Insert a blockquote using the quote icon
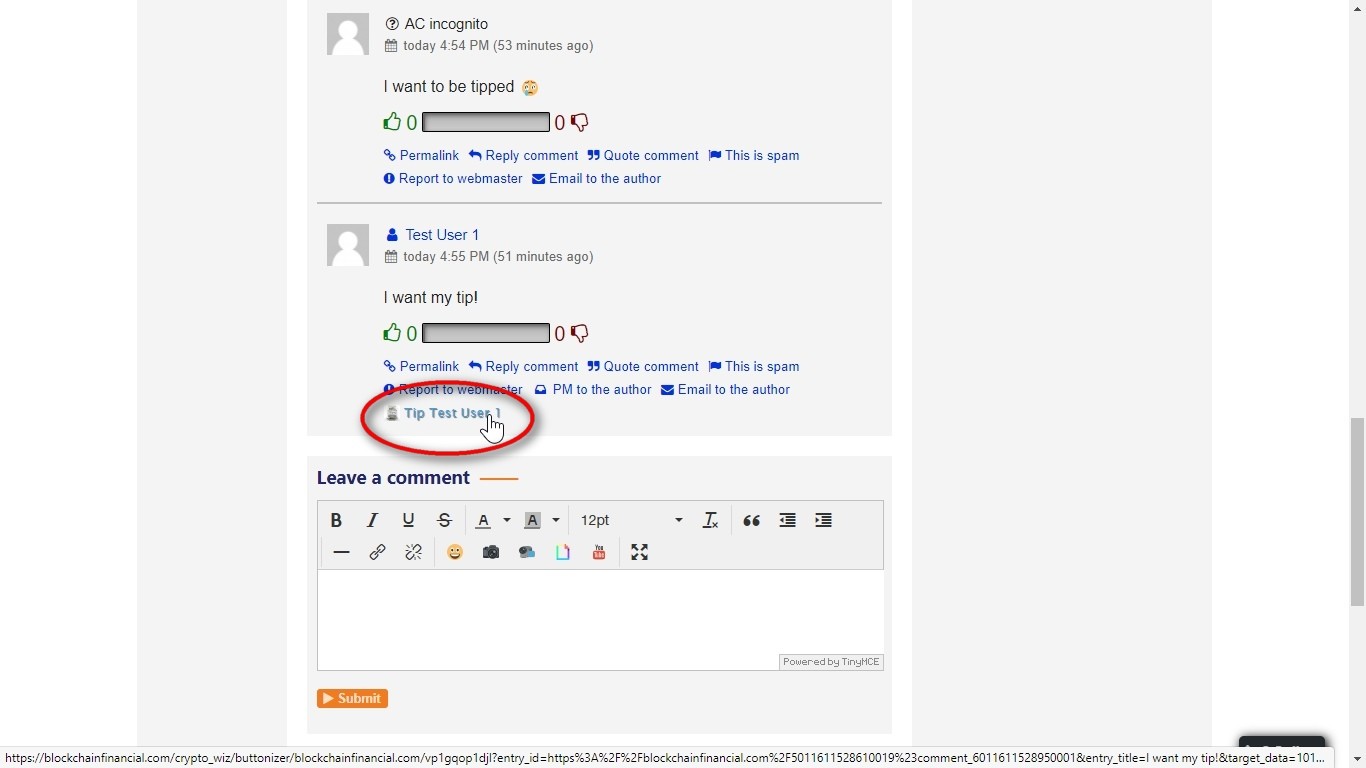 pos(752,520)
